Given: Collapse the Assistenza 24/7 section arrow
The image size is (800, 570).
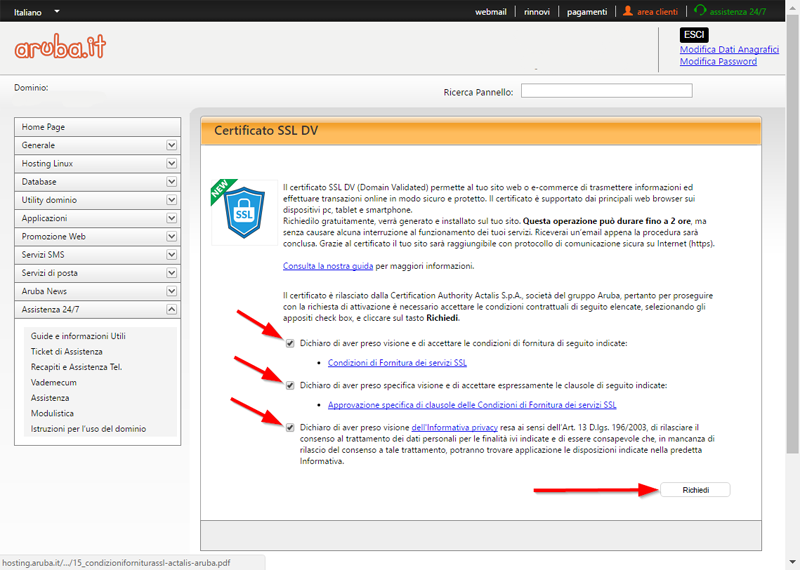Looking at the screenshot, I should click(x=171, y=310).
